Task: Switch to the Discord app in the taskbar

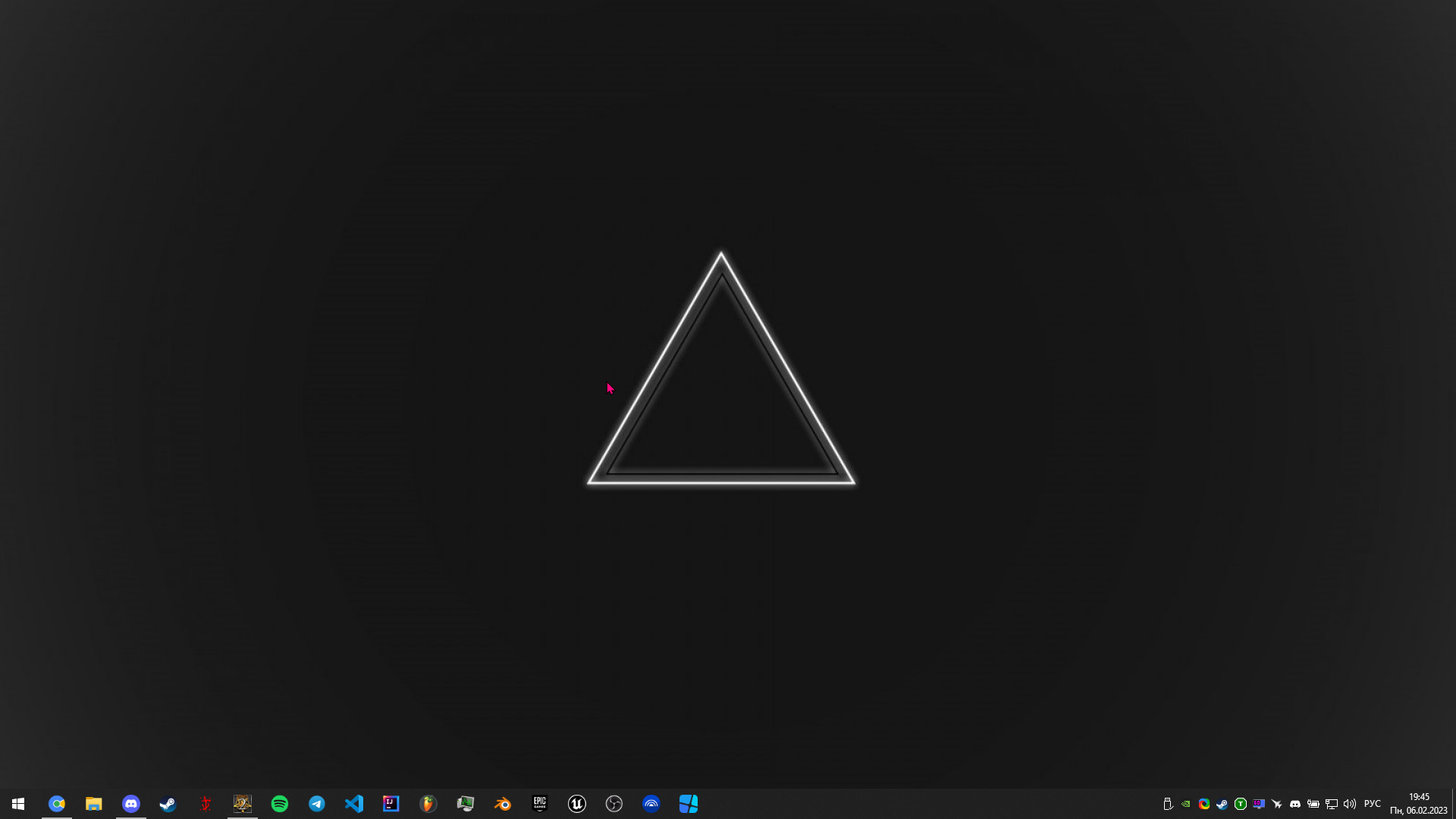Action: point(131,804)
